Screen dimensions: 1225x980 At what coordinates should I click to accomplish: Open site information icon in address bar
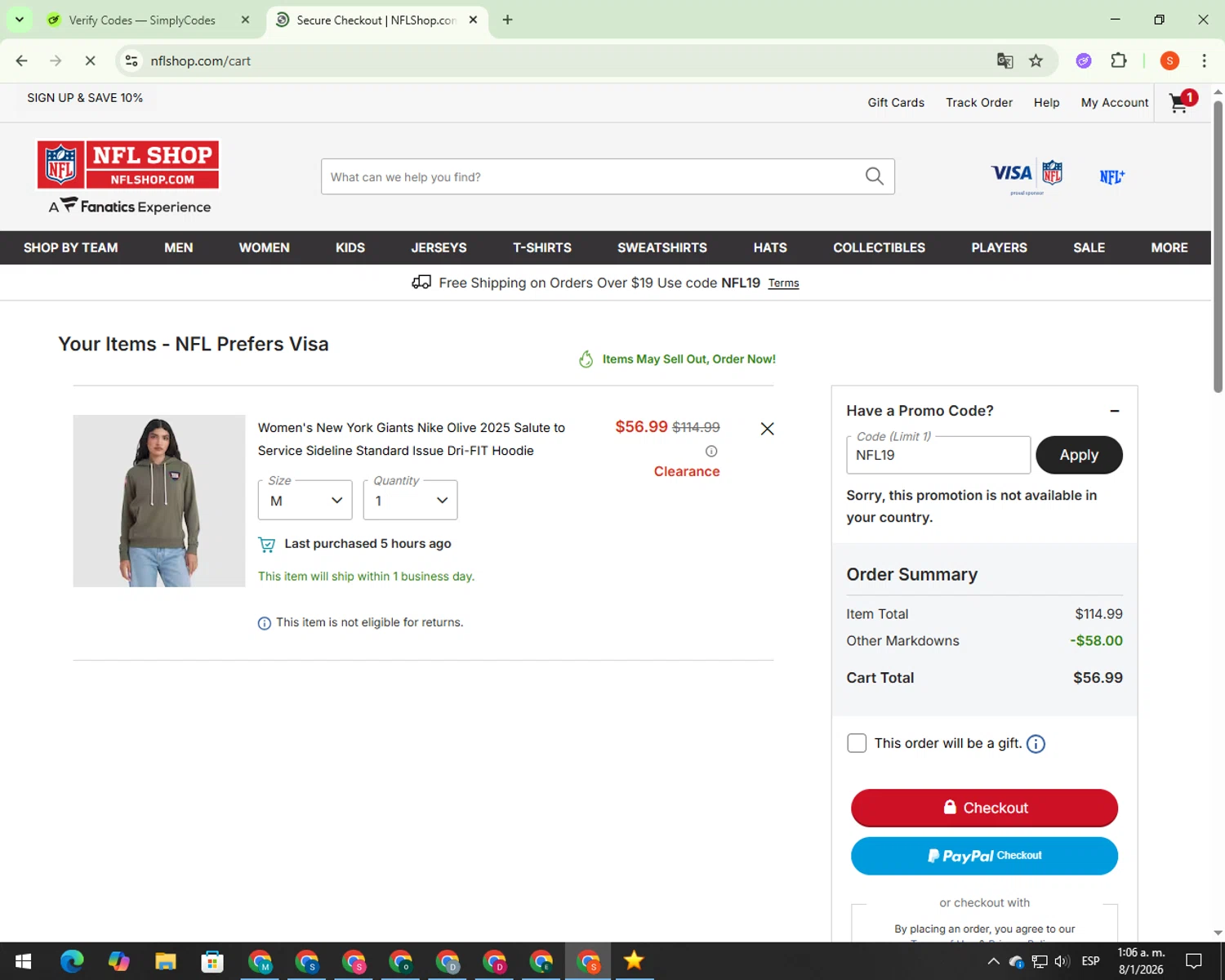(x=131, y=60)
